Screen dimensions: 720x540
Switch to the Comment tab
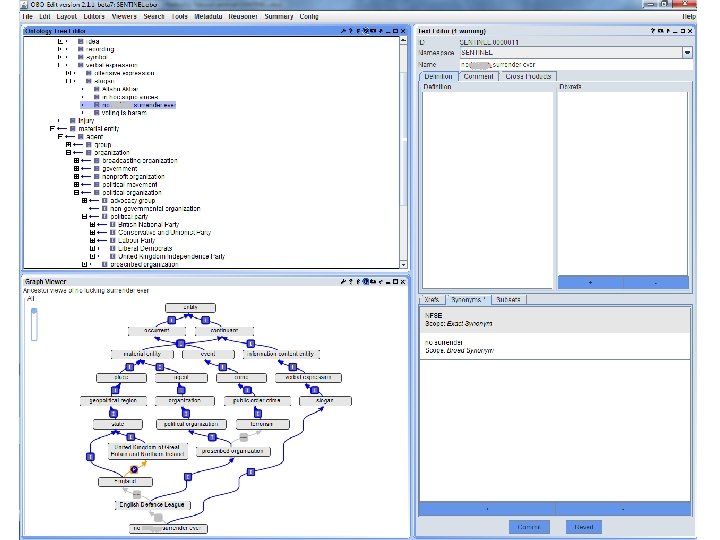click(x=478, y=76)
